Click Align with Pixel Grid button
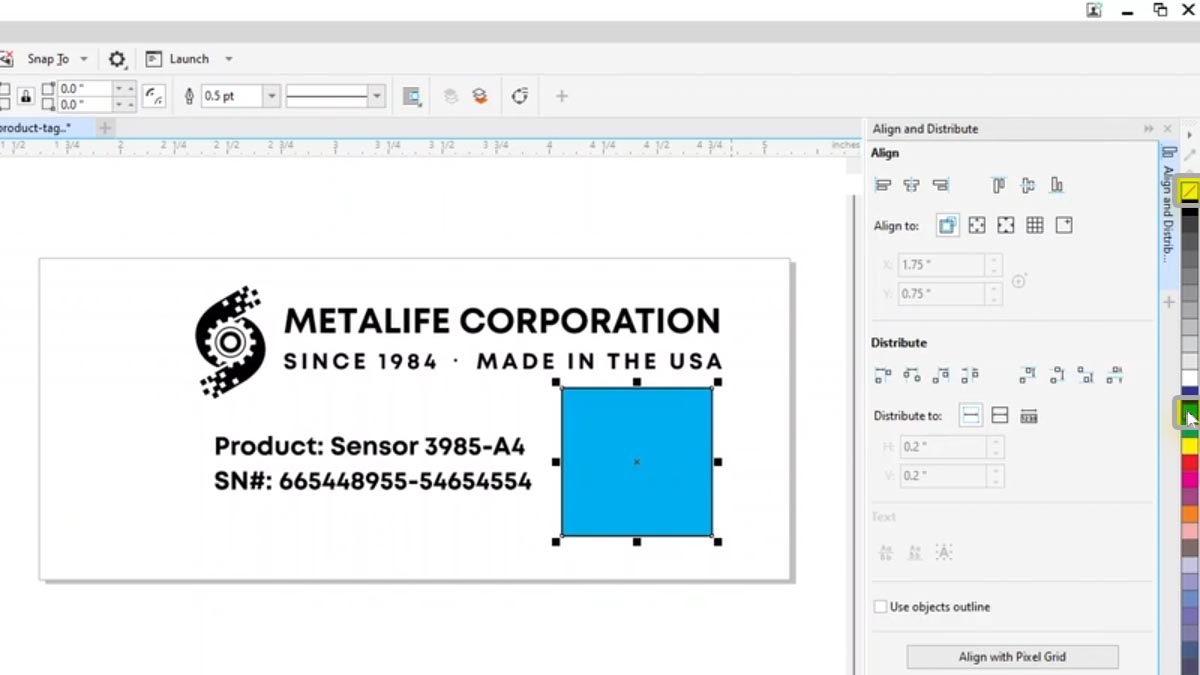1200x675 pixels. coord(1012,657)
